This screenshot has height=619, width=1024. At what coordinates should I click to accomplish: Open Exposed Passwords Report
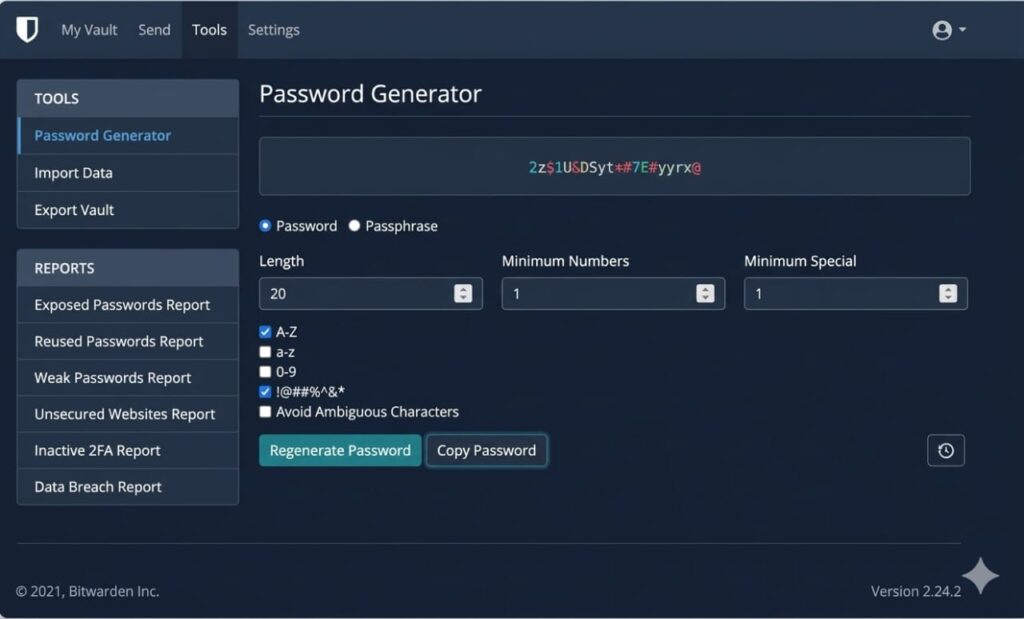(122, 305)
